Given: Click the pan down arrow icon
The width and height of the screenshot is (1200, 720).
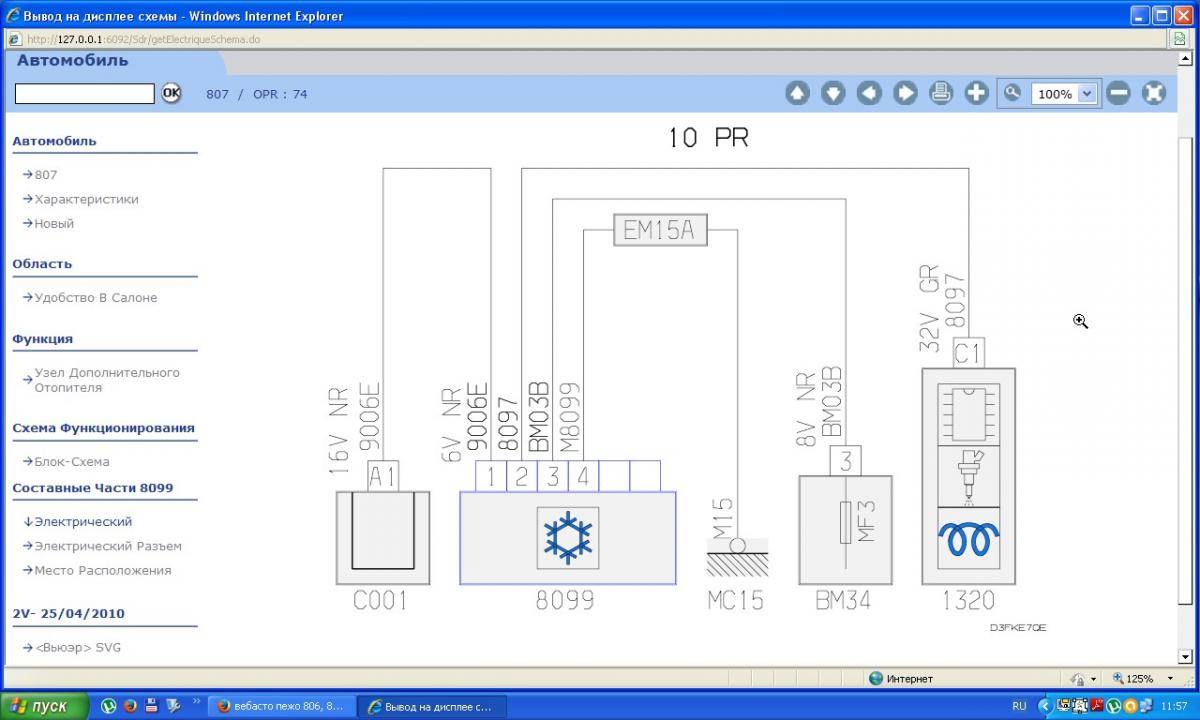Looking at the screenshot, I should [x=833, y=93].
